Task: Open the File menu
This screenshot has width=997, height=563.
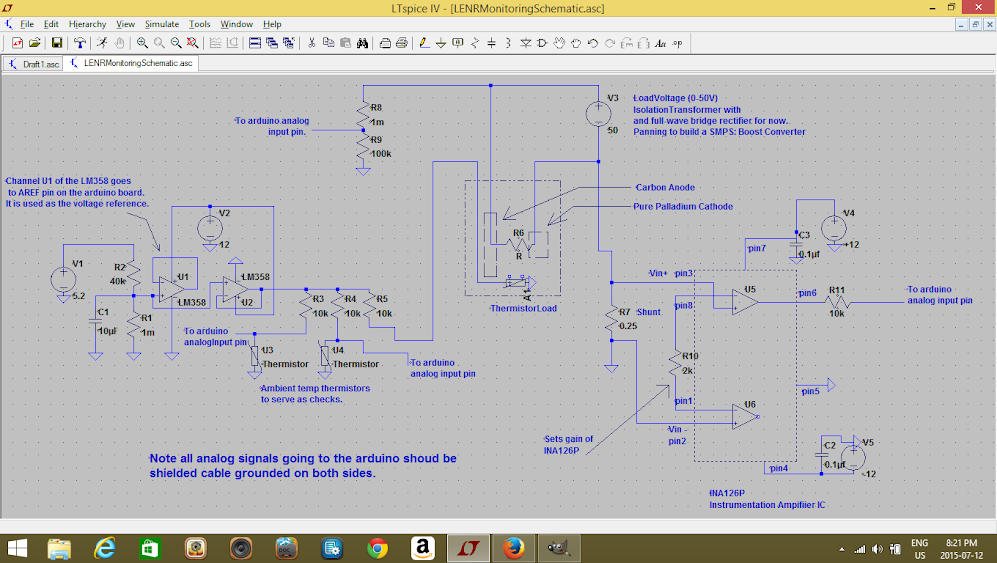Action: (27, 24)
